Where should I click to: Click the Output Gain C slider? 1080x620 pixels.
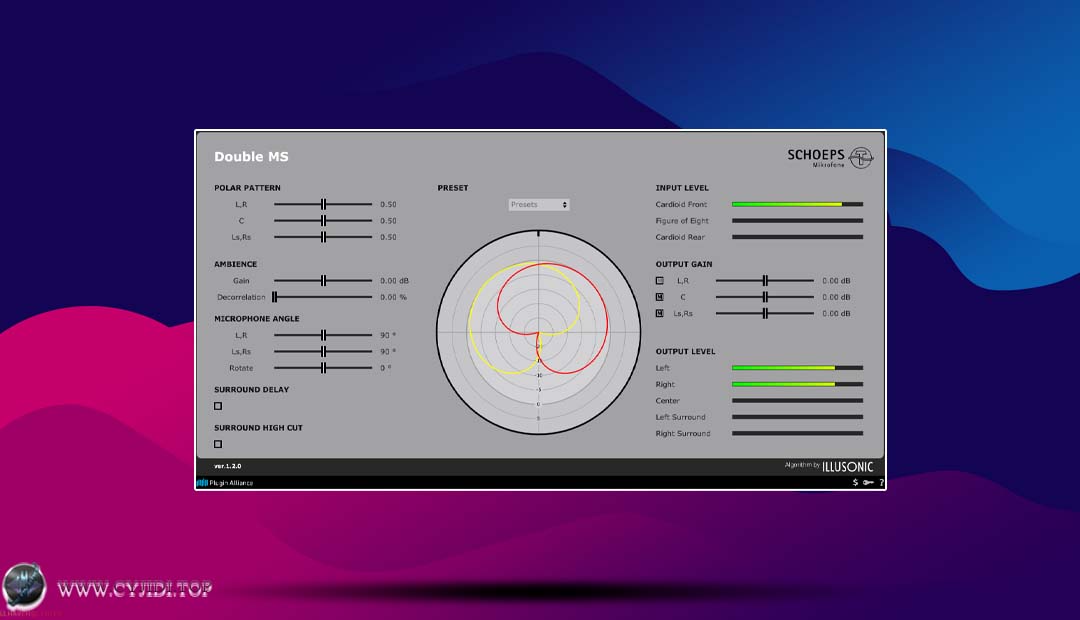765,297
